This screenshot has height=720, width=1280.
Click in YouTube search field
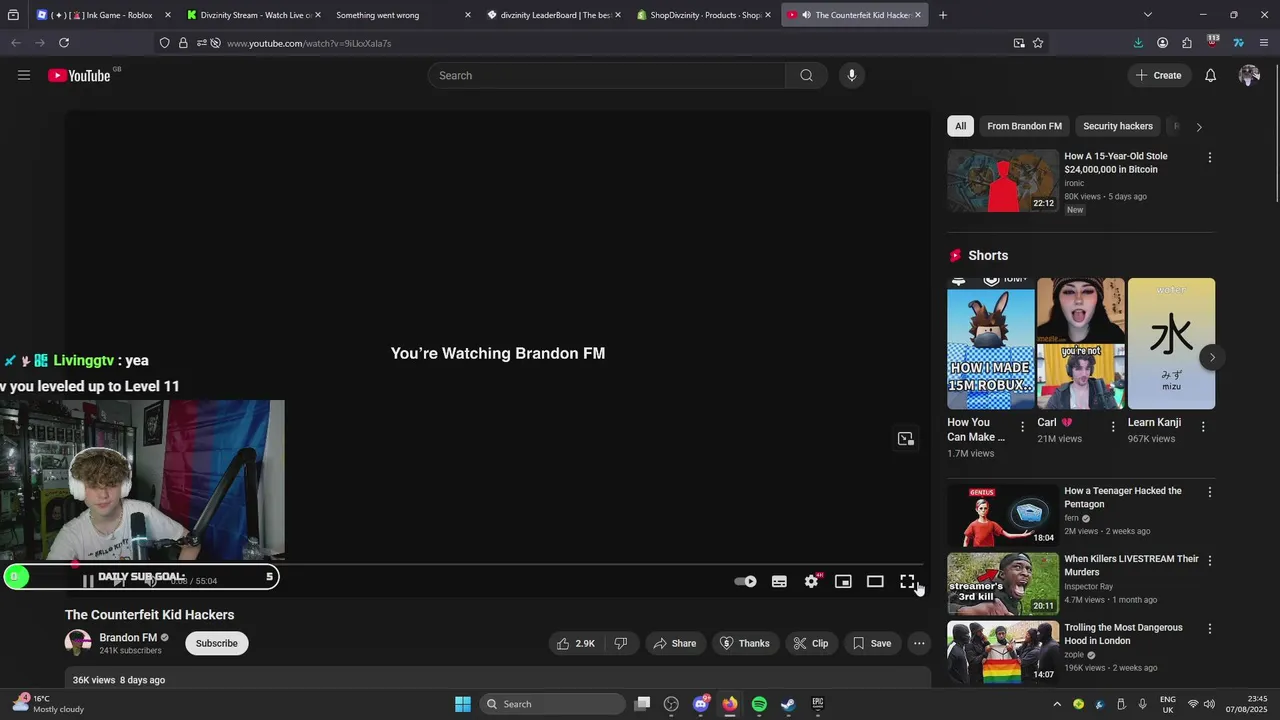pos(607,75)
